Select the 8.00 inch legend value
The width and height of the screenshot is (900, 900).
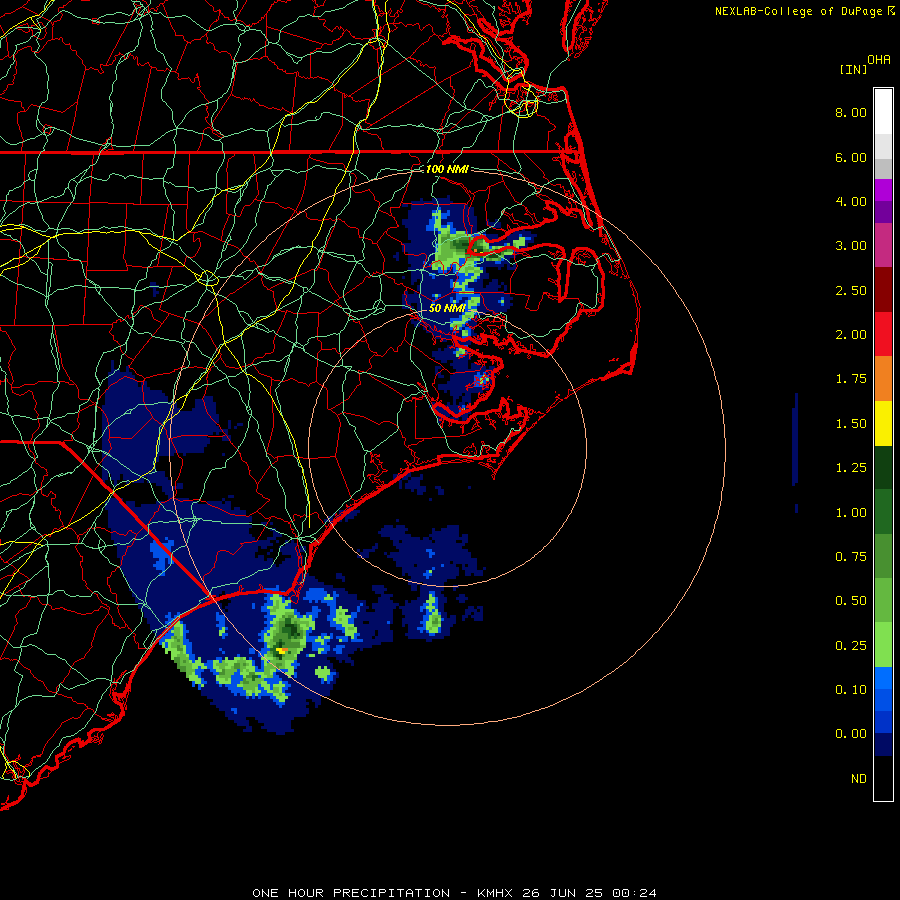coord(851,112)
